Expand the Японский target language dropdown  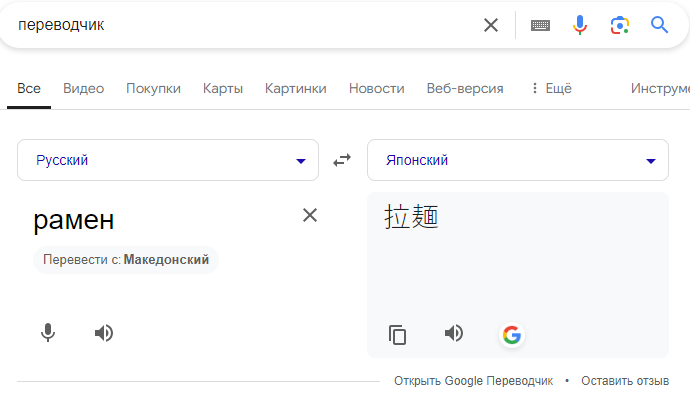(518, 160)
